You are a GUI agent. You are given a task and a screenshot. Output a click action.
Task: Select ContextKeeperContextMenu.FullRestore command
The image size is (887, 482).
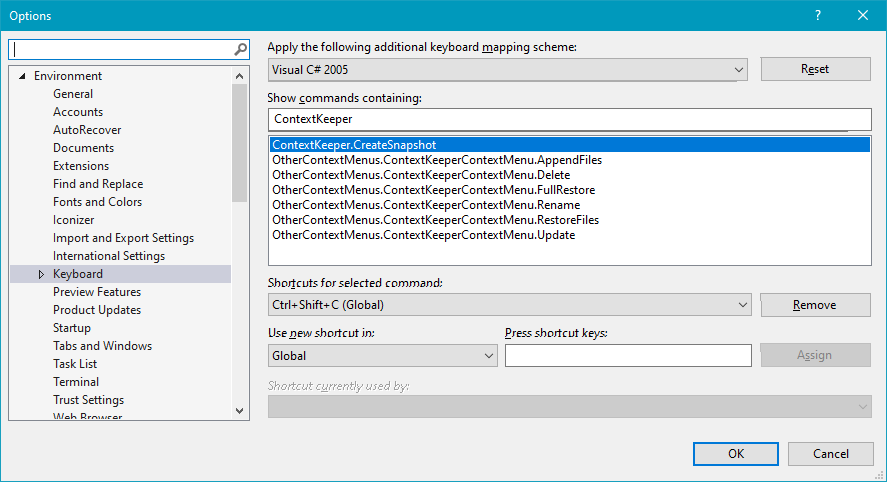[433, 190]
